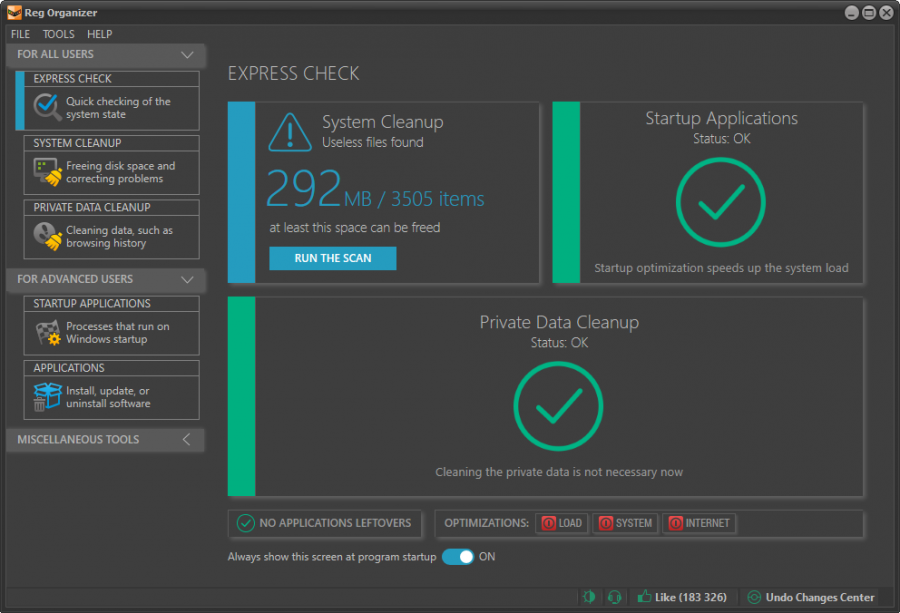Viewport: 900px width, 613px height.
Task: Click the OPTIMIZATIONS: label
Action: point(486,523)
